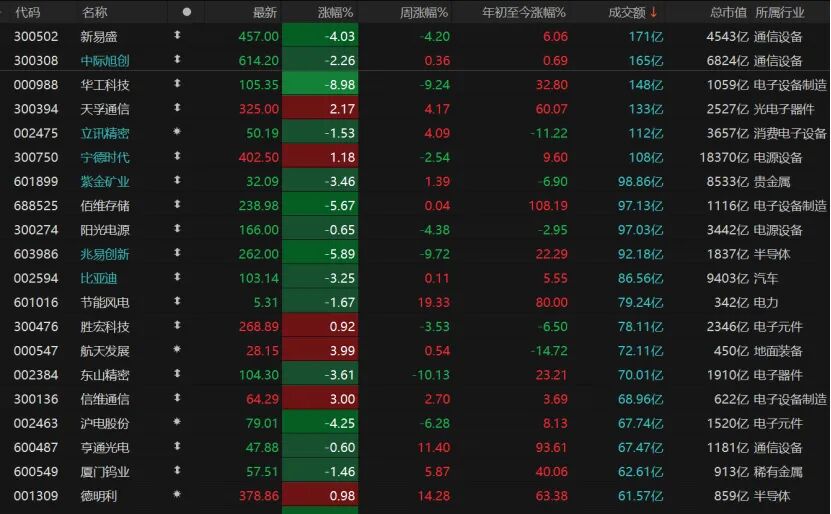Screen dimensions: 831x514
Task: Click the marker icon in the 华工科技 row
Action: 178,83
